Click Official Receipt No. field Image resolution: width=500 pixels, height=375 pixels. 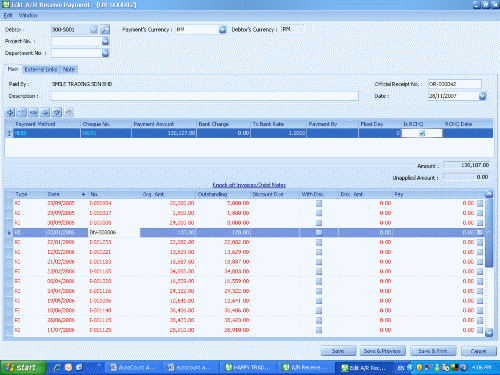coord(455,84)
